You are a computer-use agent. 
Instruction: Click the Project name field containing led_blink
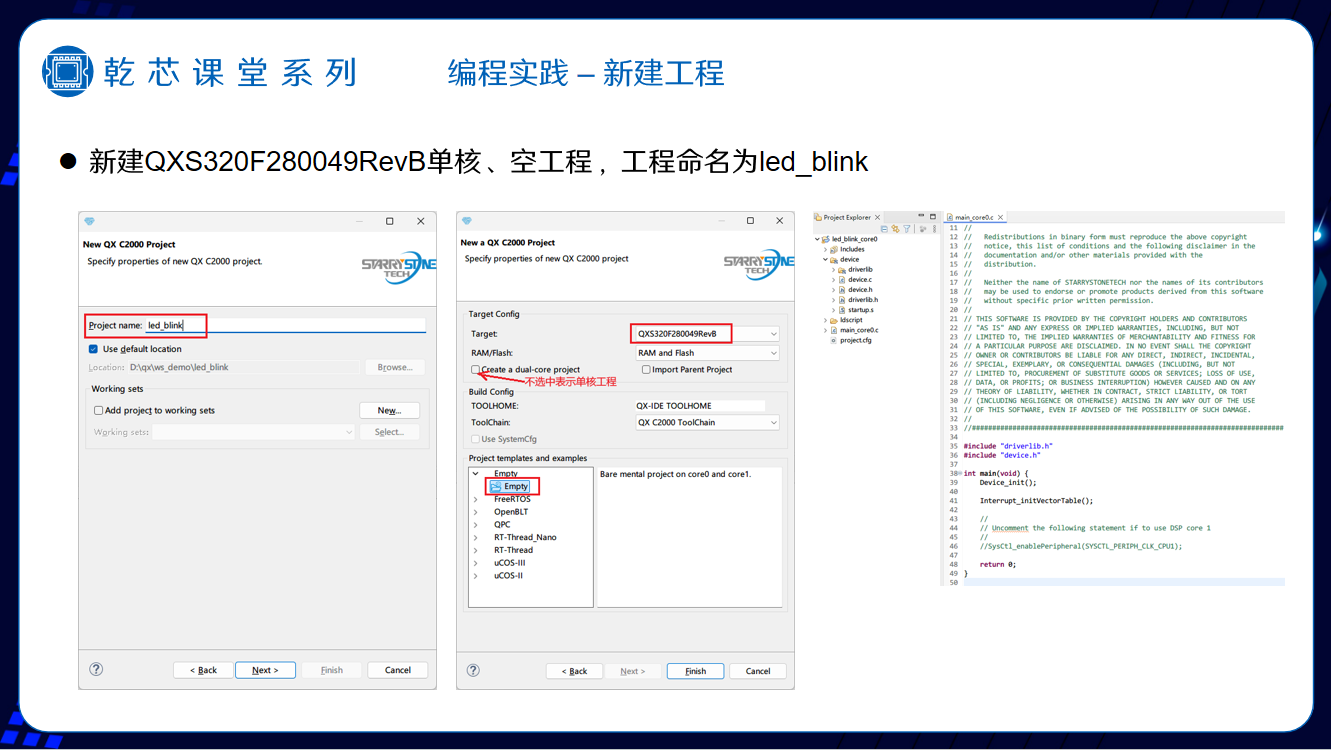tap(285, 325)
